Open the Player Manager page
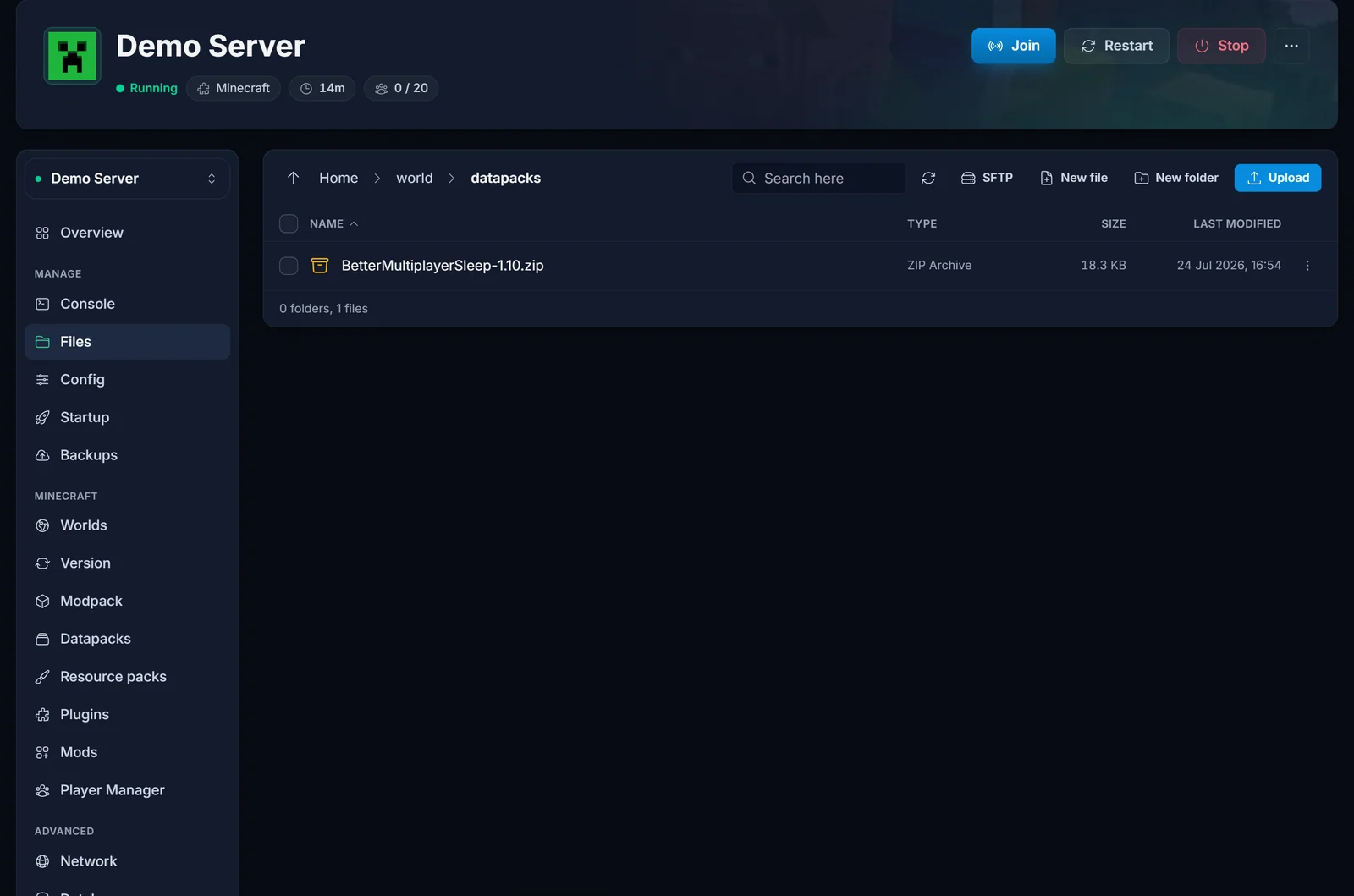1354x896 pixels. tap(127, 790)
